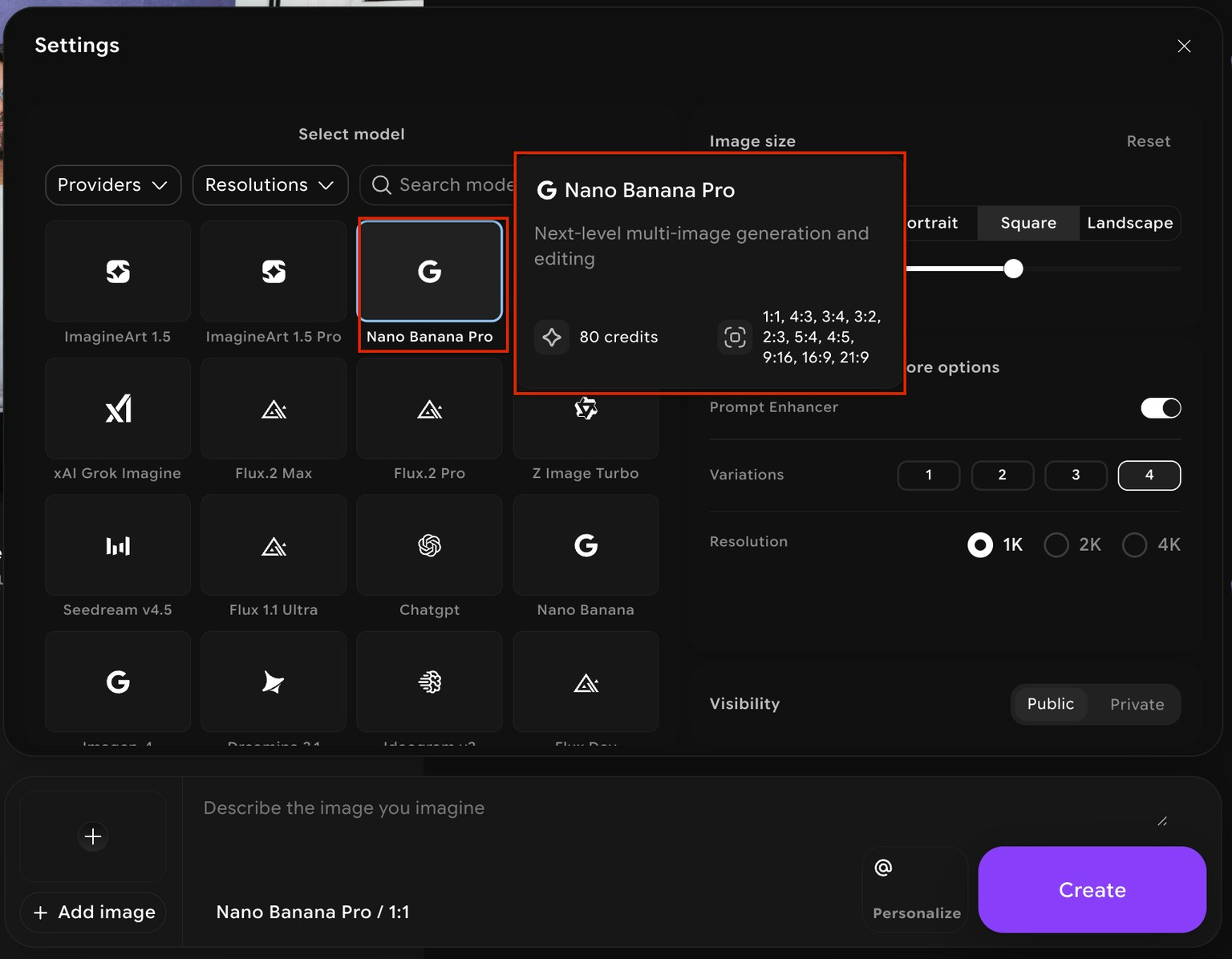
Task: Reset the image size settings
Action: pyautogui.click(x=1149, y=141)
